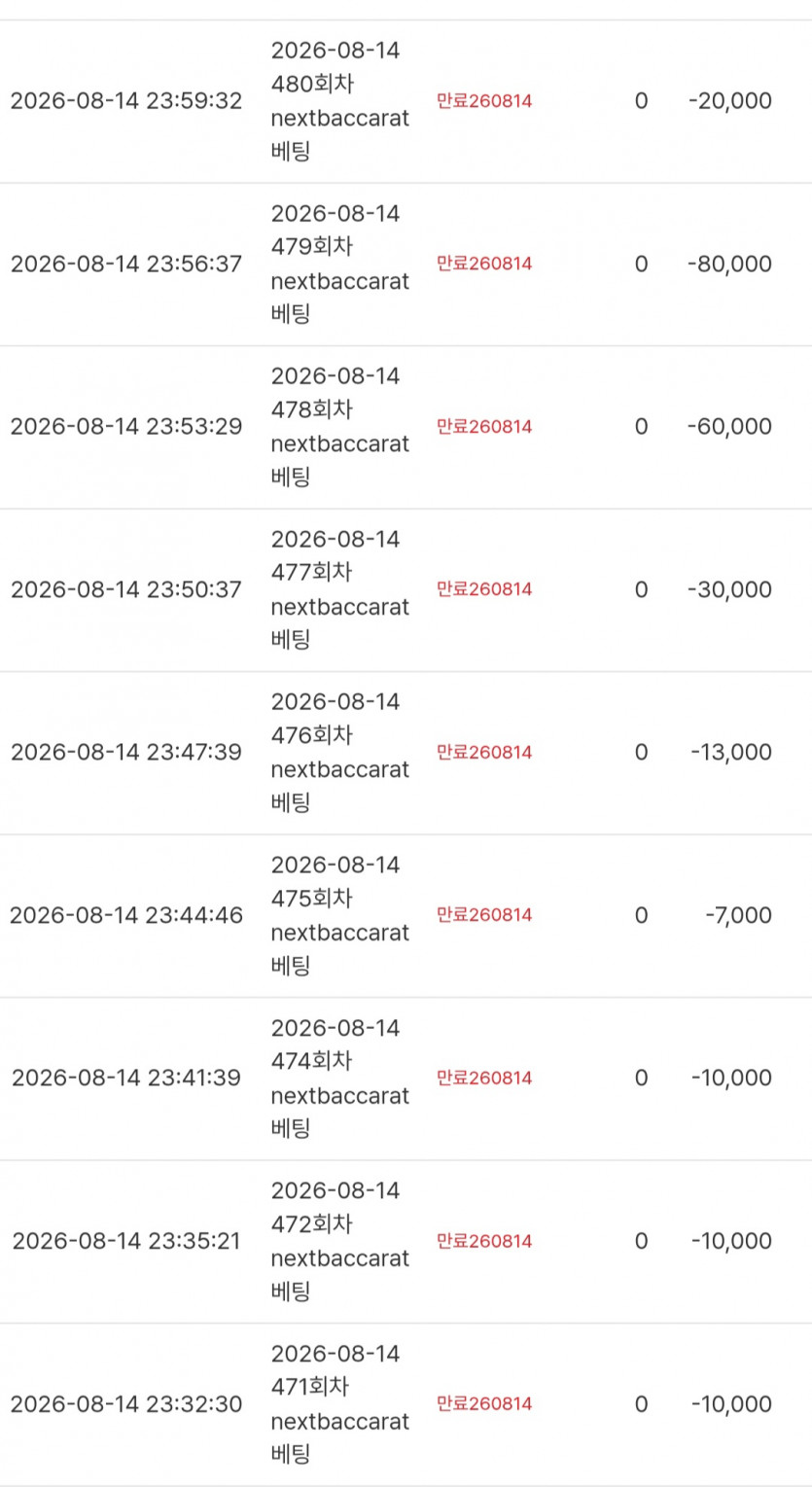This screenshot has width=812, height=1487.
Task: Click the red 만료260814 label in 471회차 row
Action: (484, 1404)
